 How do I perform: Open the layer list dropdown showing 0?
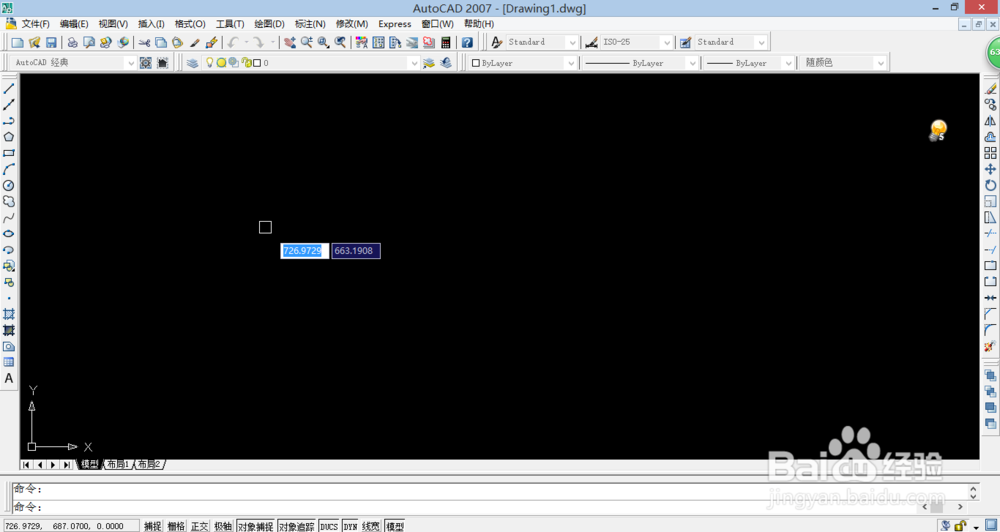point(413,63)
